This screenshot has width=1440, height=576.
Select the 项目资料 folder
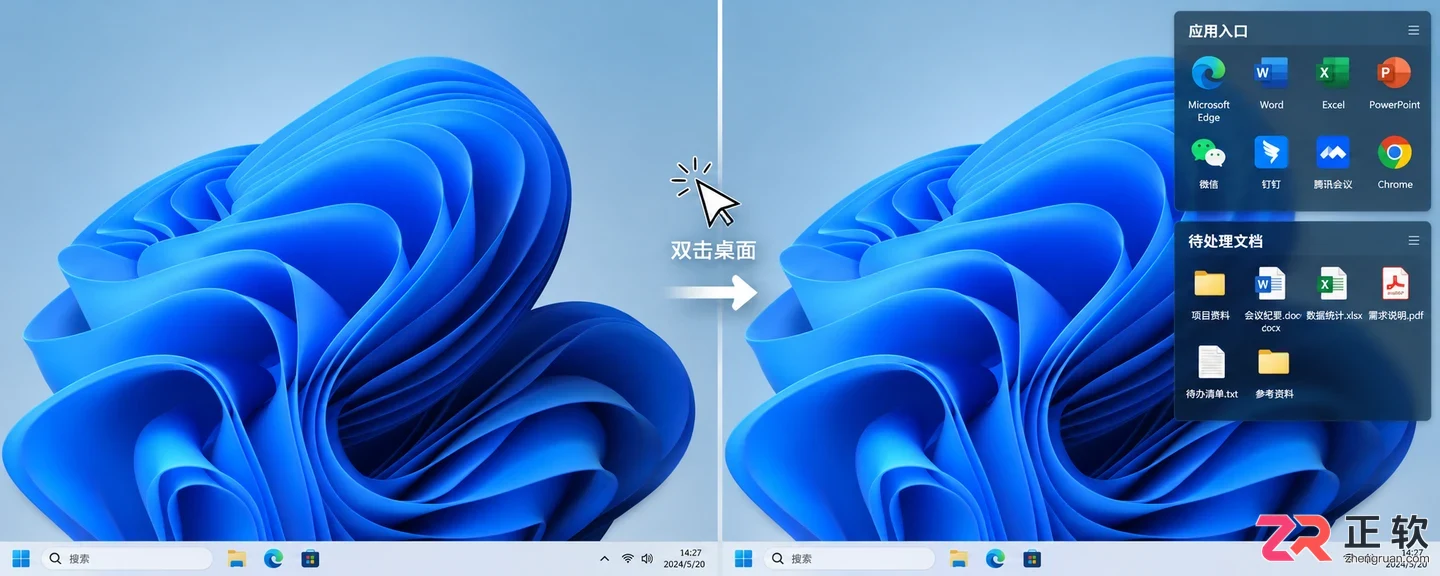coord(1210,284)
